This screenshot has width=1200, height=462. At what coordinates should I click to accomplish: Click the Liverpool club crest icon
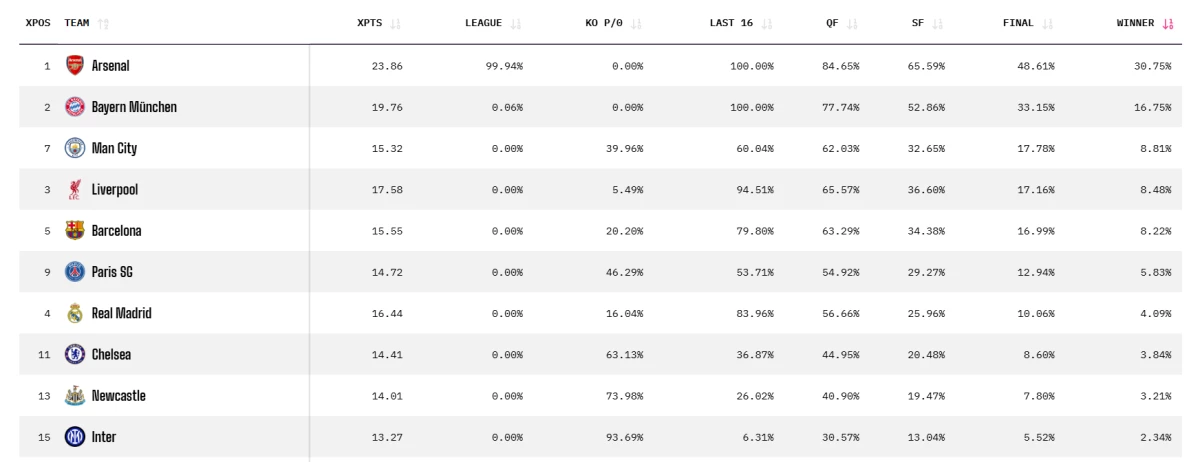point(75,189)
